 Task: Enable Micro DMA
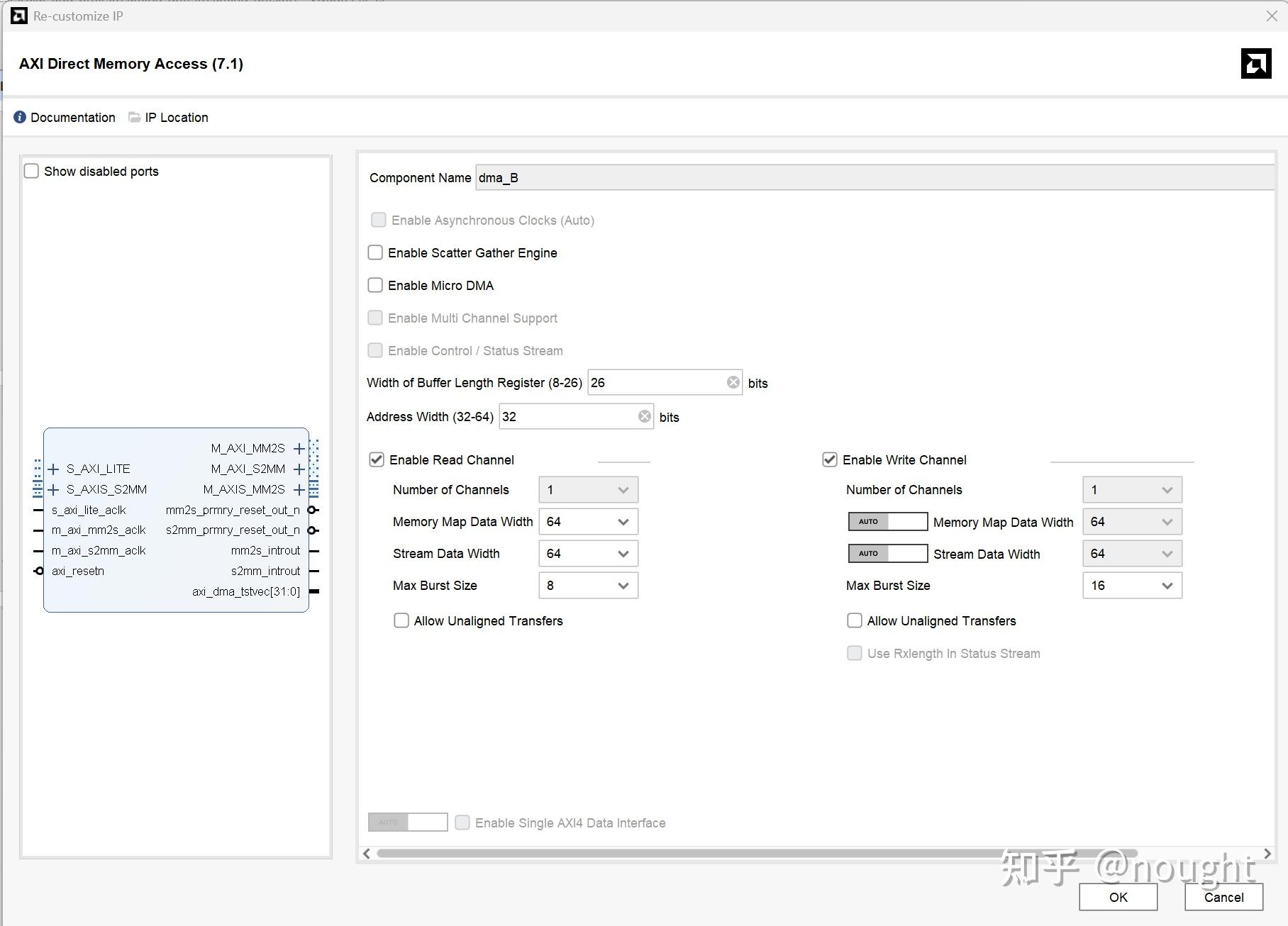[375, 285]
